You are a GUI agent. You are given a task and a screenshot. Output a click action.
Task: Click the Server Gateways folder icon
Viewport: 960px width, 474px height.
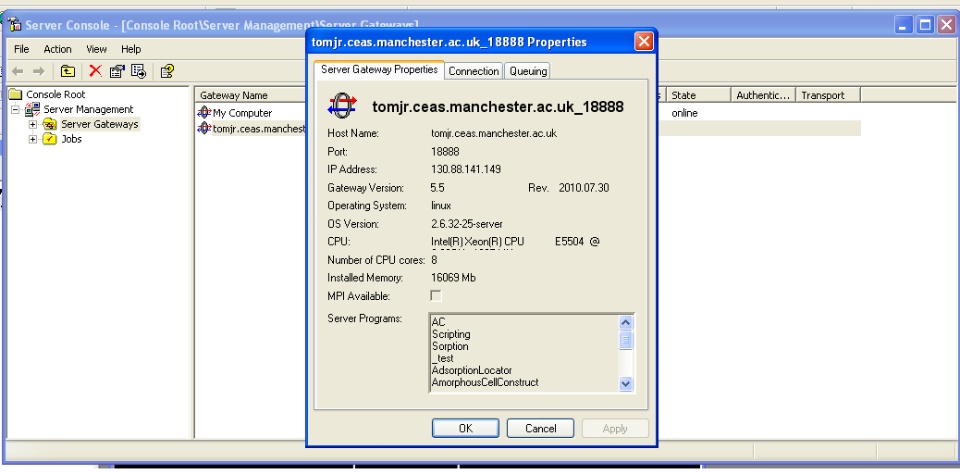click(x=50, y=124)
